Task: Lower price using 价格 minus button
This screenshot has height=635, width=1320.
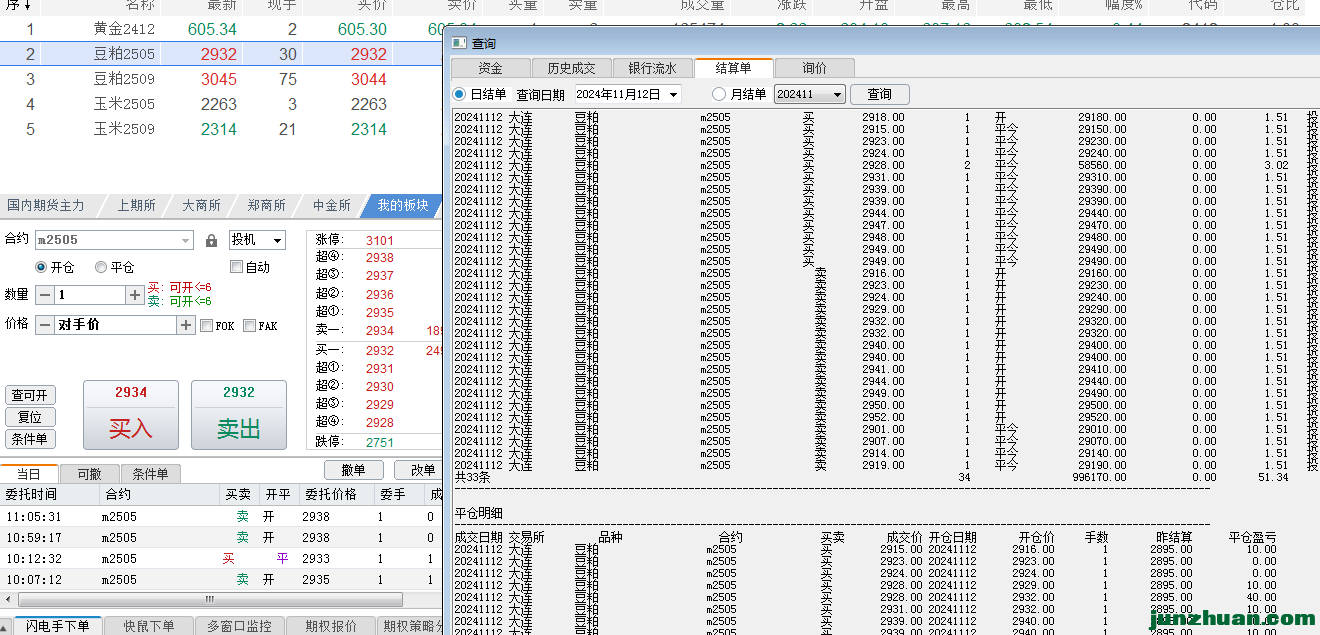Action: pyautogui.click(x=45, y=325)
